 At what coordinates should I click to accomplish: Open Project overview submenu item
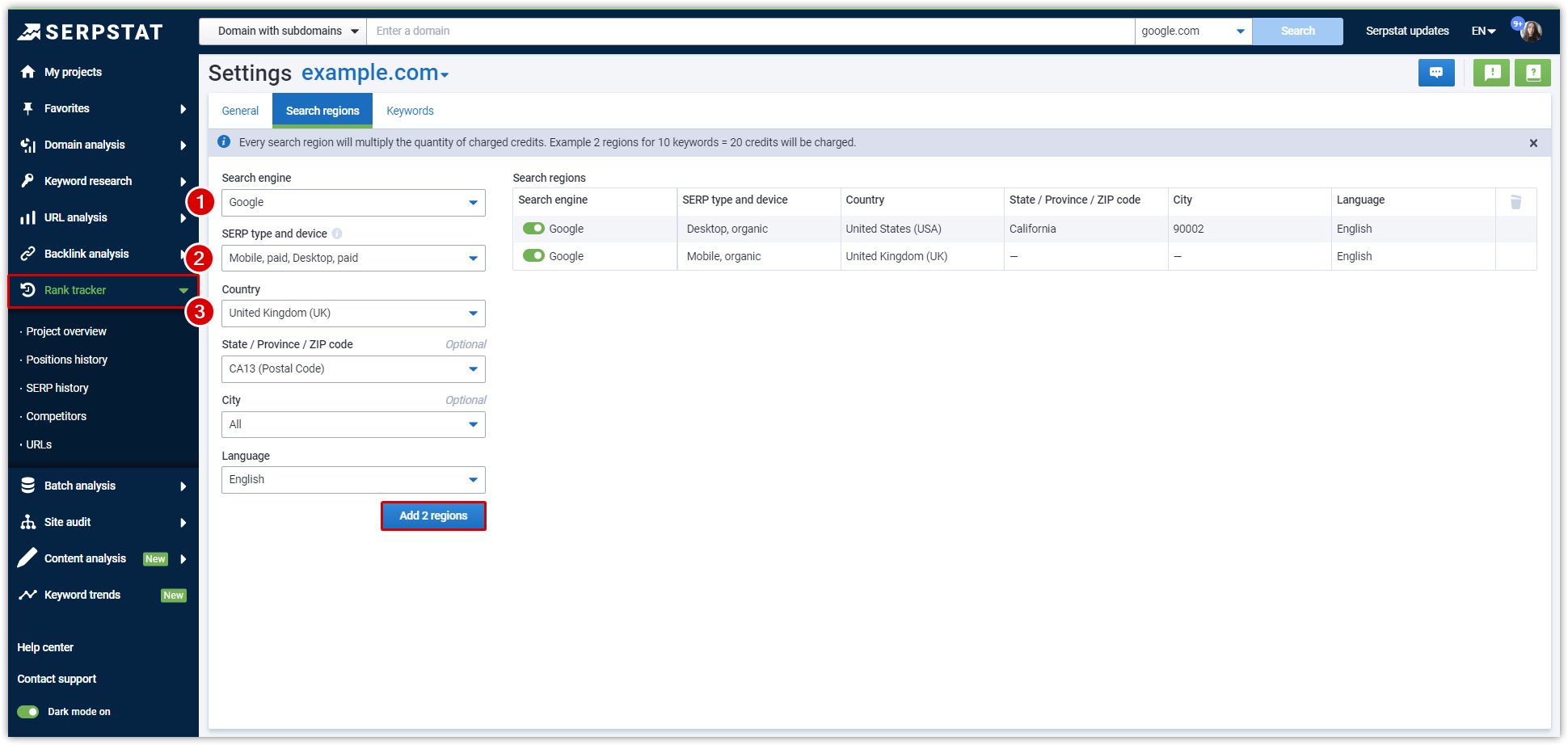(66, 331)
